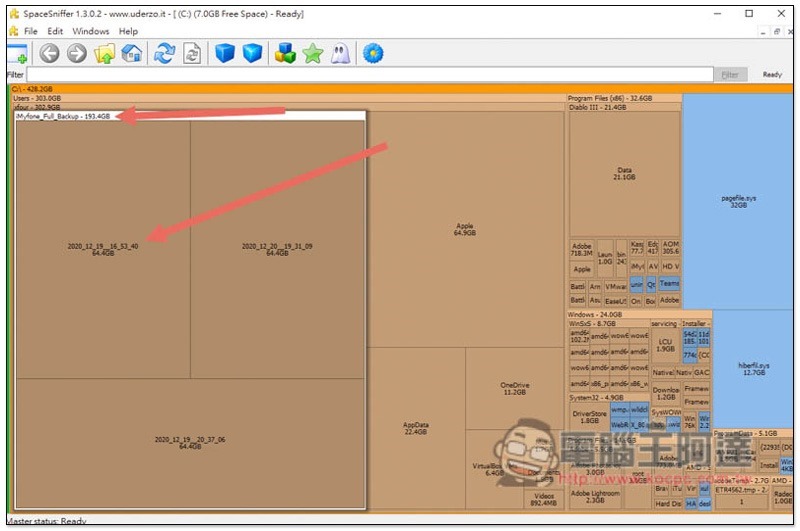Toggle the ghost free space icon
The height and width of the screenshot is (531, 800).
340,53
